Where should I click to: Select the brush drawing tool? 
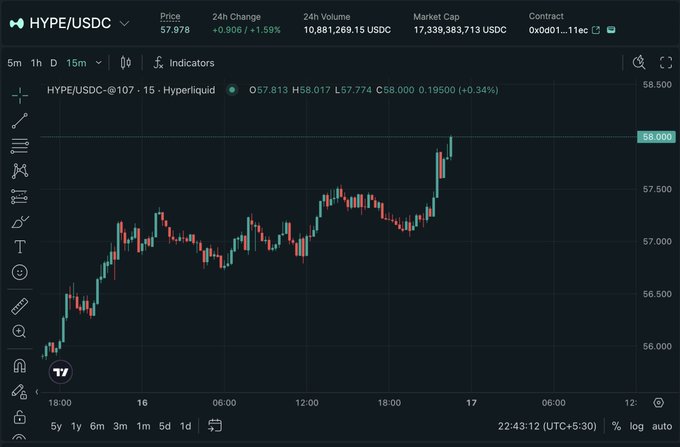click(x=20, y=222)
